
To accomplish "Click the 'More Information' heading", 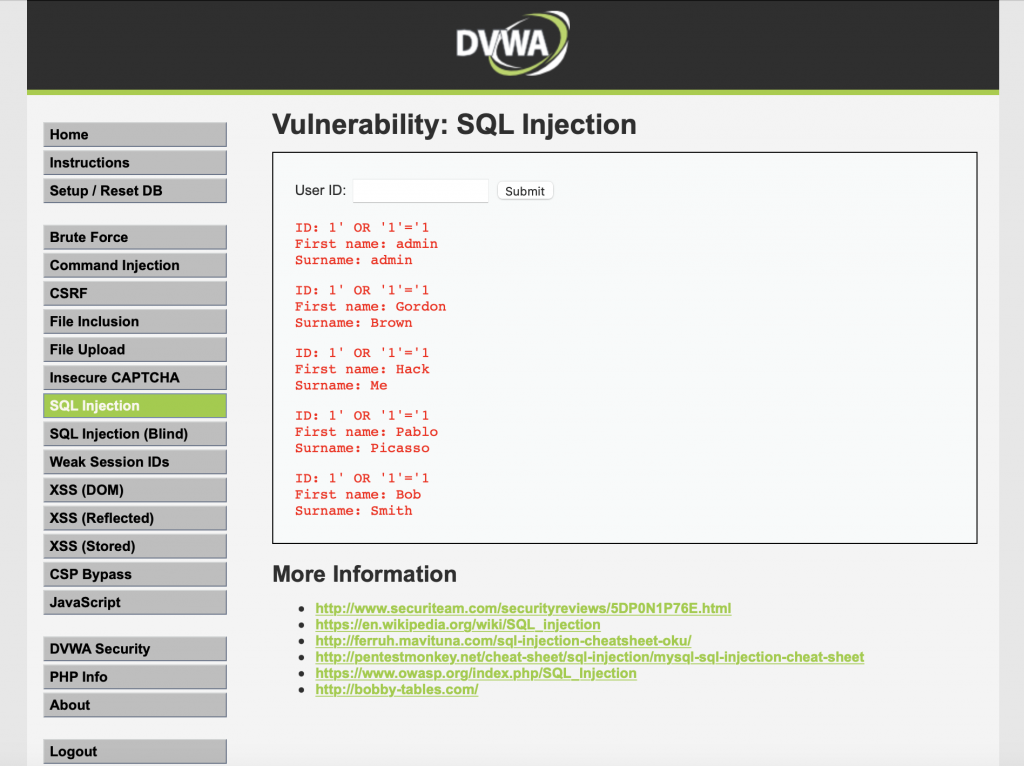I will 364,574.
